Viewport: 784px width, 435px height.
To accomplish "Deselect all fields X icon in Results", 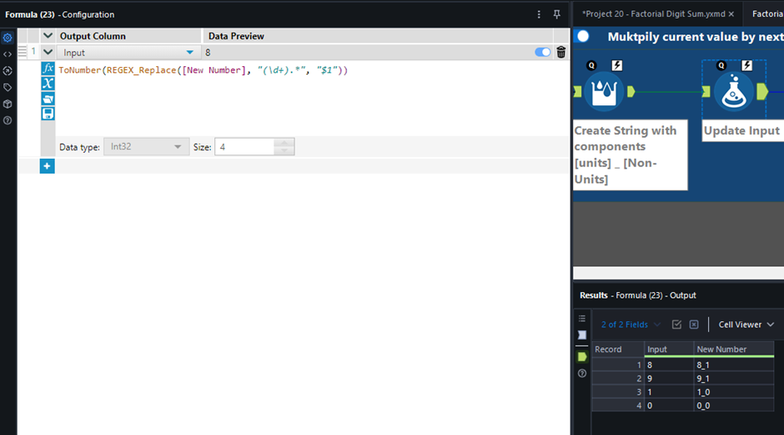I will (x=694, y=324).
